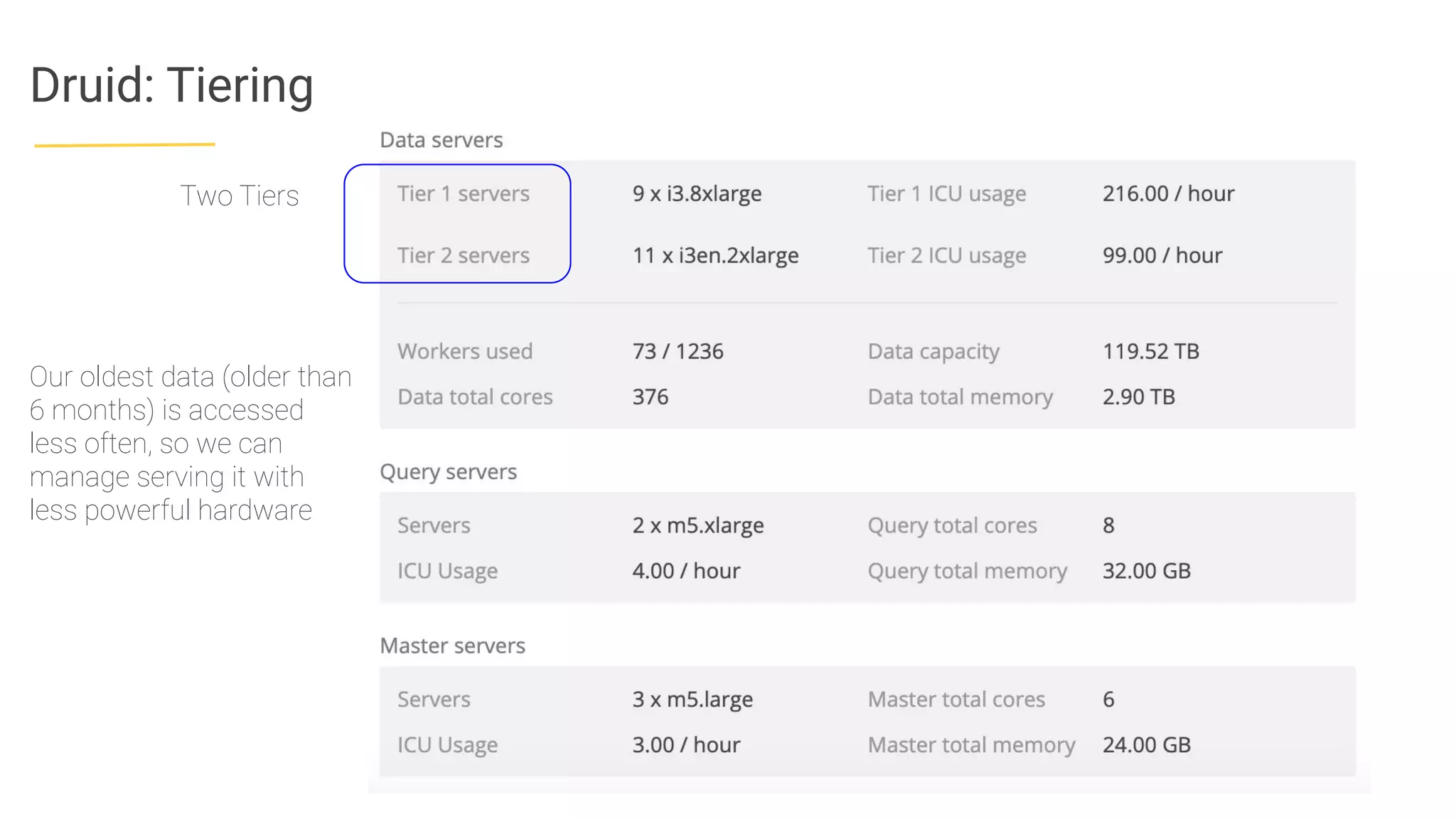The width and height of the screenshot is (1456, 819).
Task: Click the 'Druid: Tiering' slide title
Action: pos(171,85)
